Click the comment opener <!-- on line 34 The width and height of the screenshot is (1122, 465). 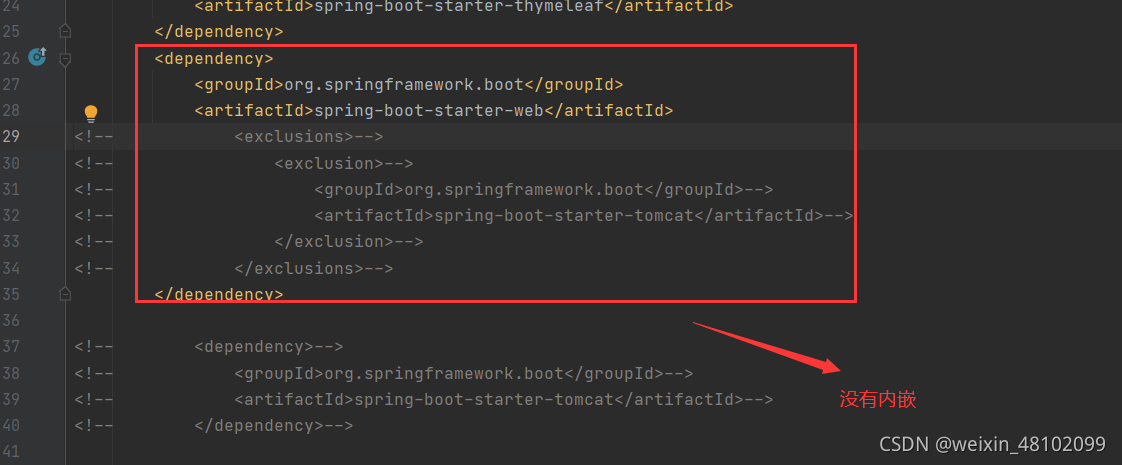coord(94,268)
